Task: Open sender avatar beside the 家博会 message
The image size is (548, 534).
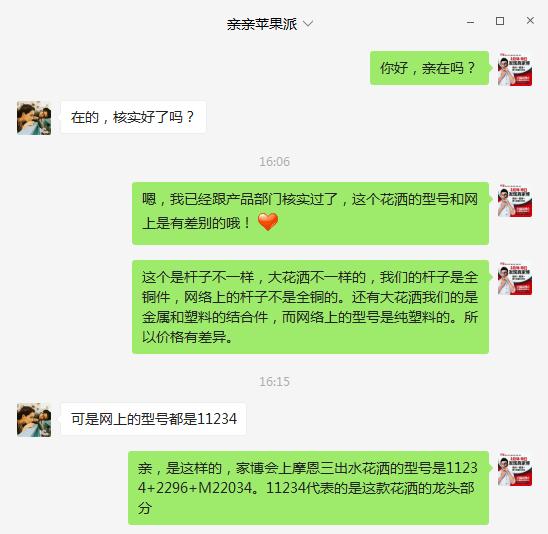Action: pyautogui.click(x=515, y=469)
